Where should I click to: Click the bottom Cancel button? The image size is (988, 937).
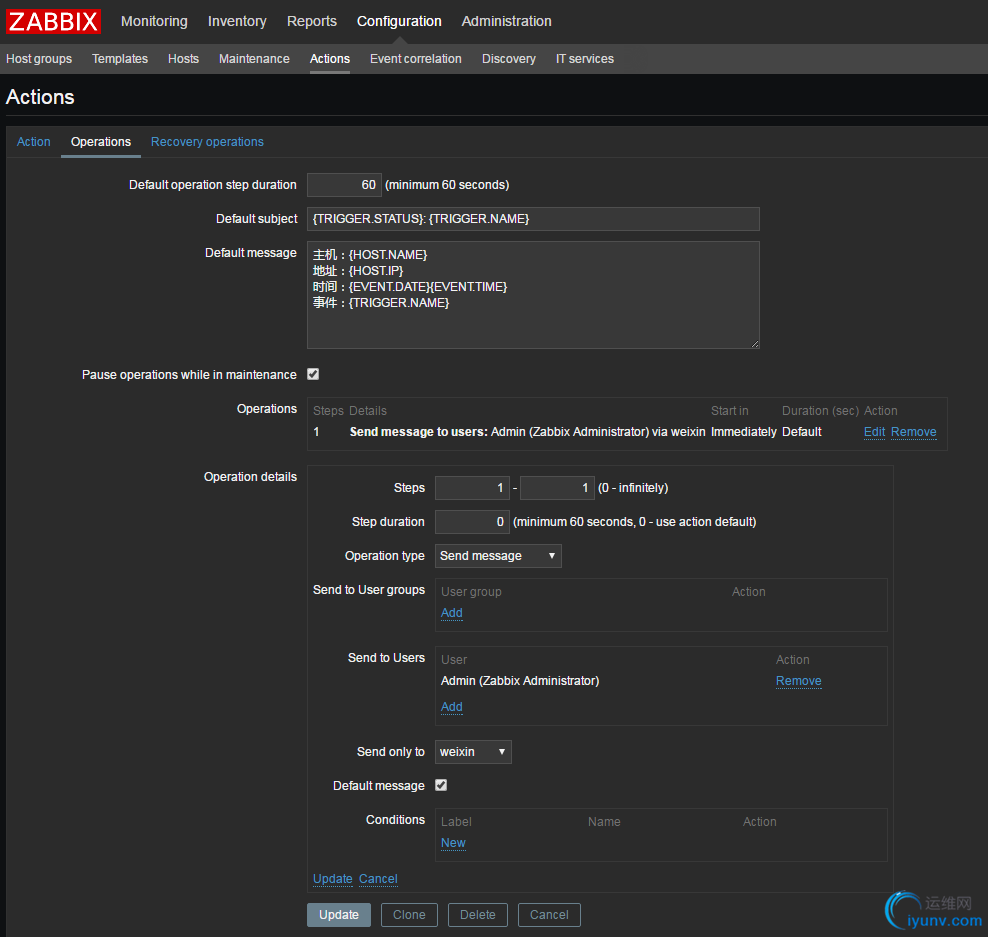549,914
